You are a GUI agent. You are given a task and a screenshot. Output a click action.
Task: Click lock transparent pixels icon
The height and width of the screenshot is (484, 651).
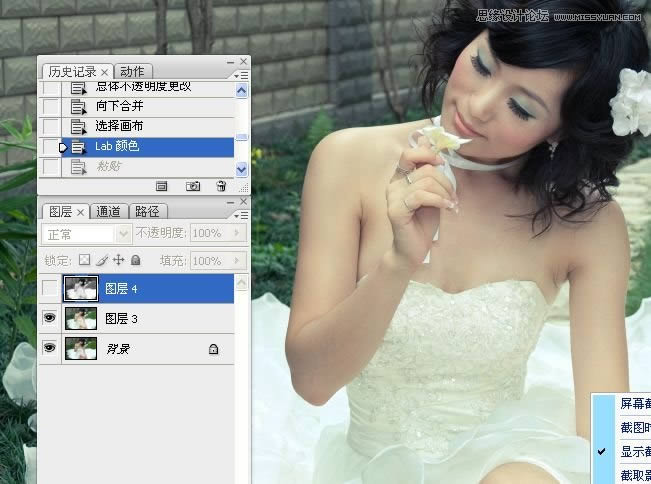tap(85, 260)
